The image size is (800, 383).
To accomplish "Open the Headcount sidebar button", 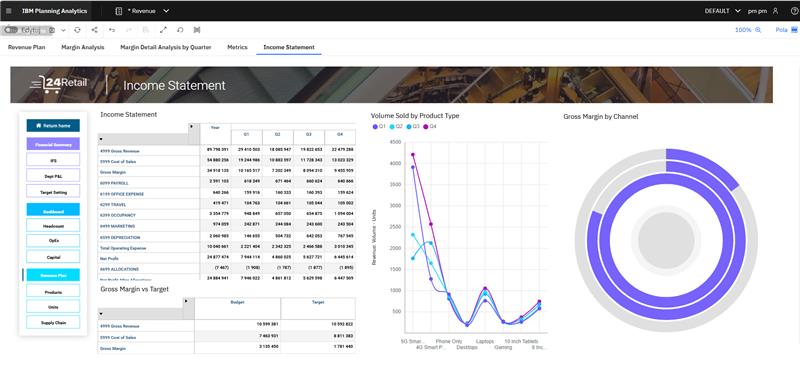I will click(x=54, y=226).
